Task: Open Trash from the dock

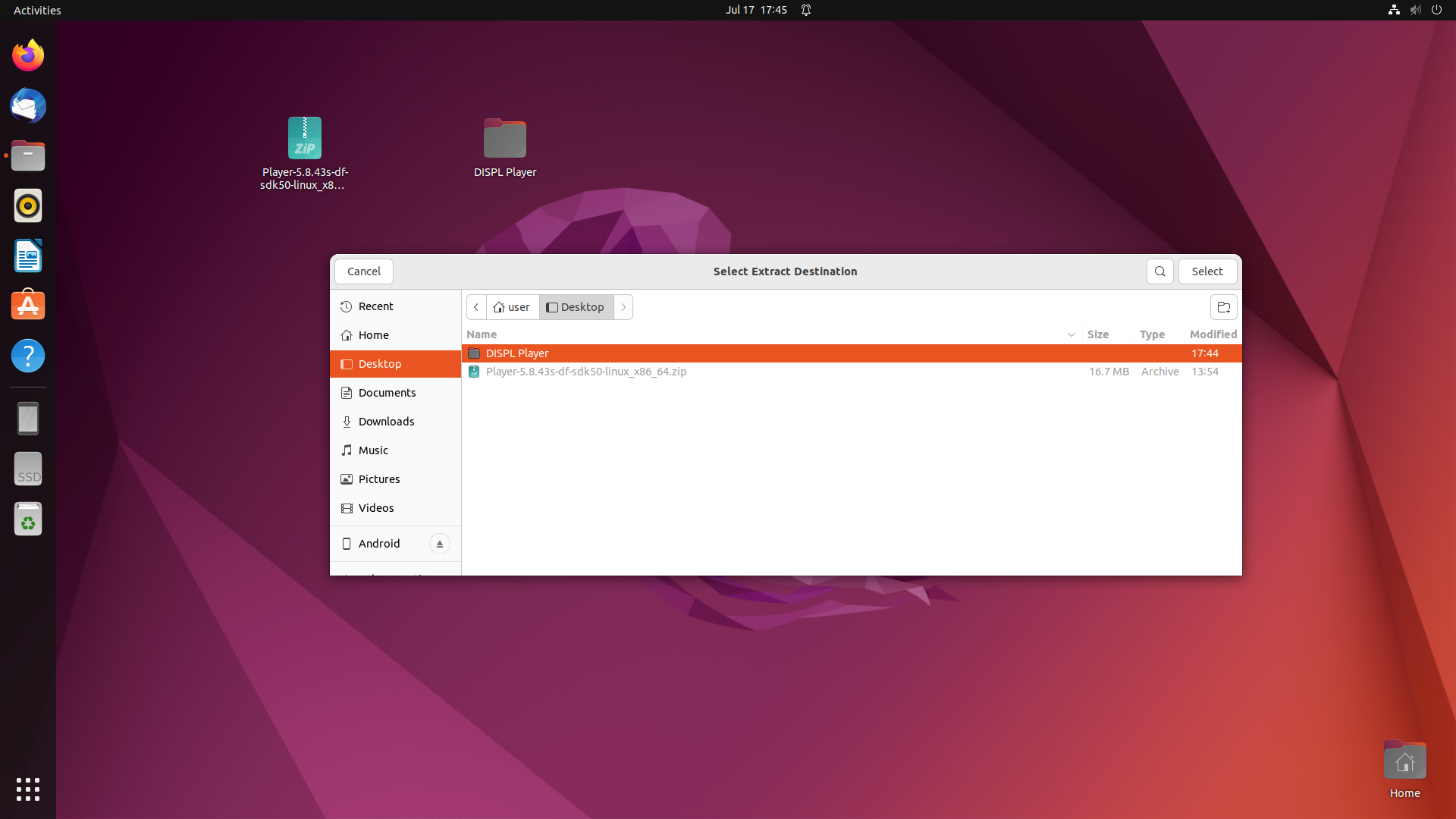Action: click(28, 519)
